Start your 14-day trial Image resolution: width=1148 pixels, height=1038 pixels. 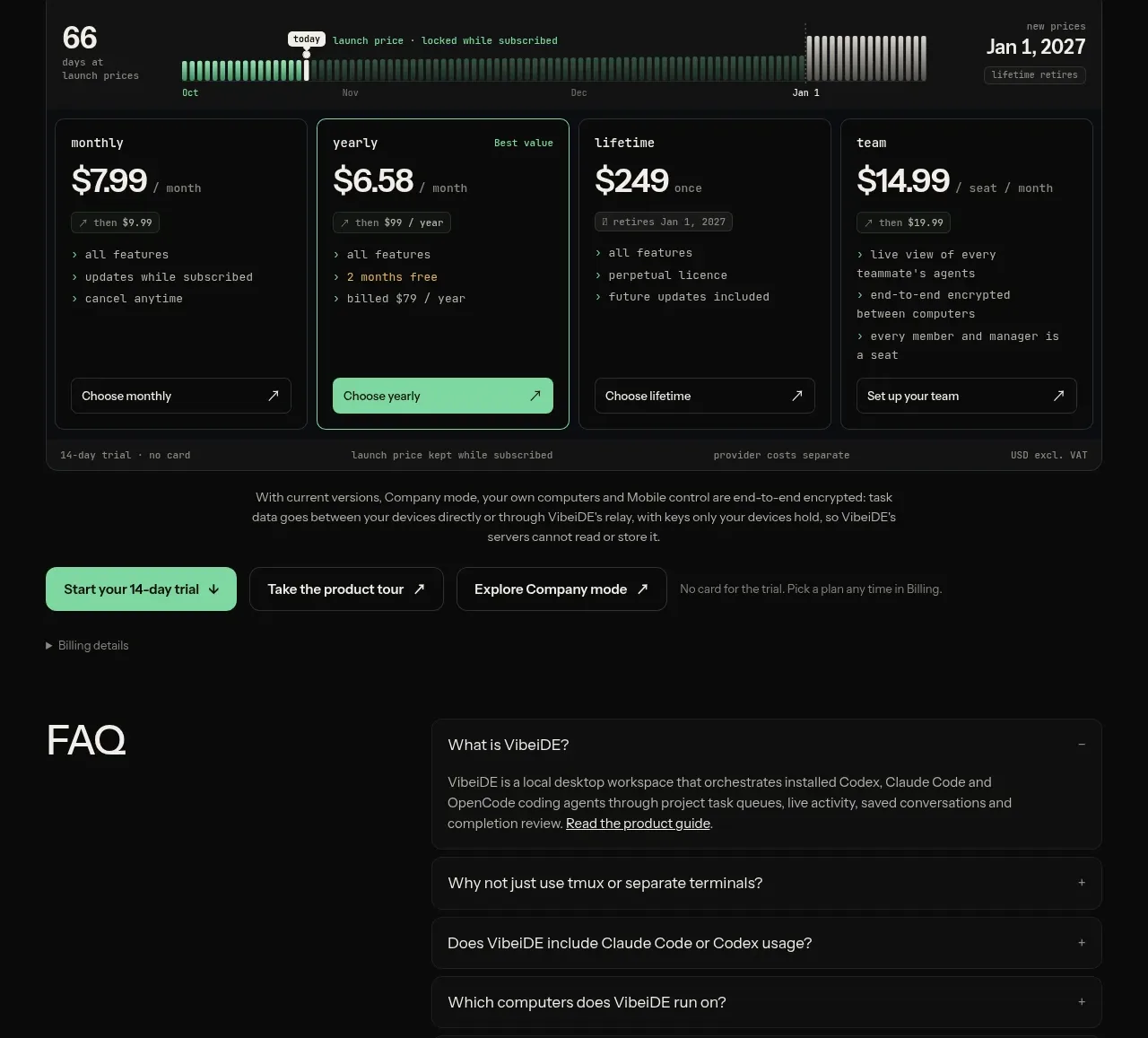141,589
